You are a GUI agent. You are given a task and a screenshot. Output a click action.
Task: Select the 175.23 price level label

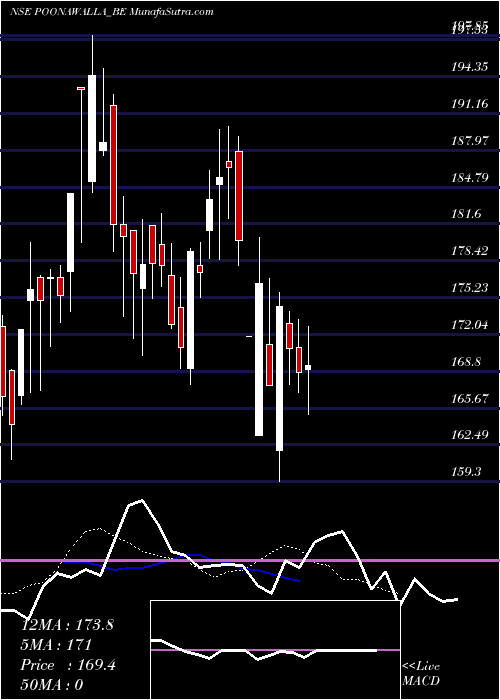pyautogui.click(x=469, y=288)
